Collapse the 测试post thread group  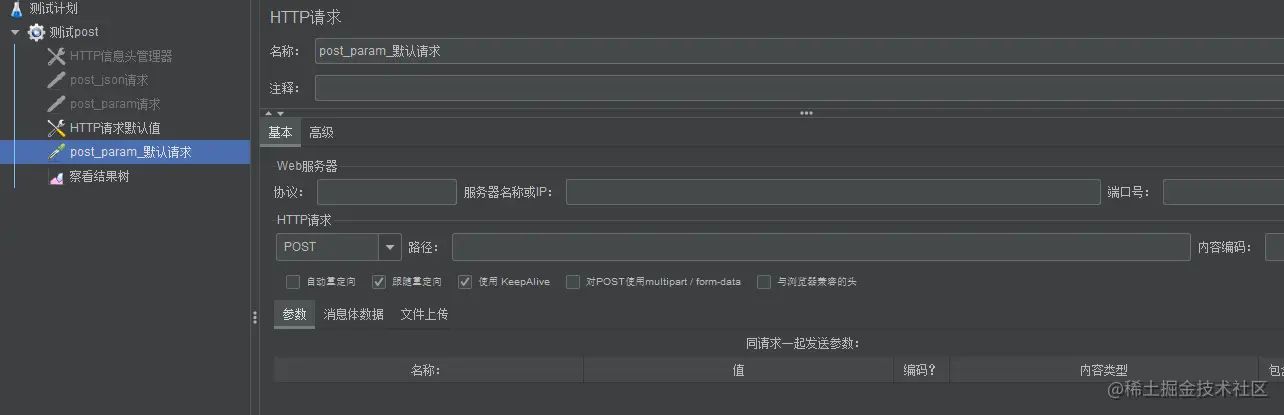point(15,32)
